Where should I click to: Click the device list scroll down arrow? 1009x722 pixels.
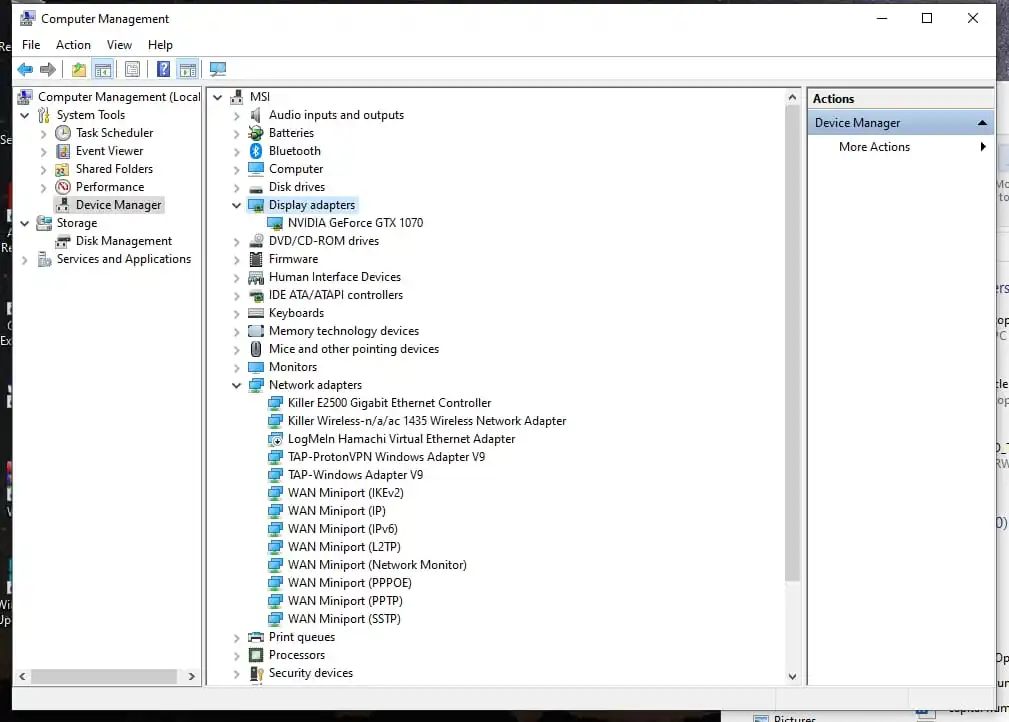792,676
